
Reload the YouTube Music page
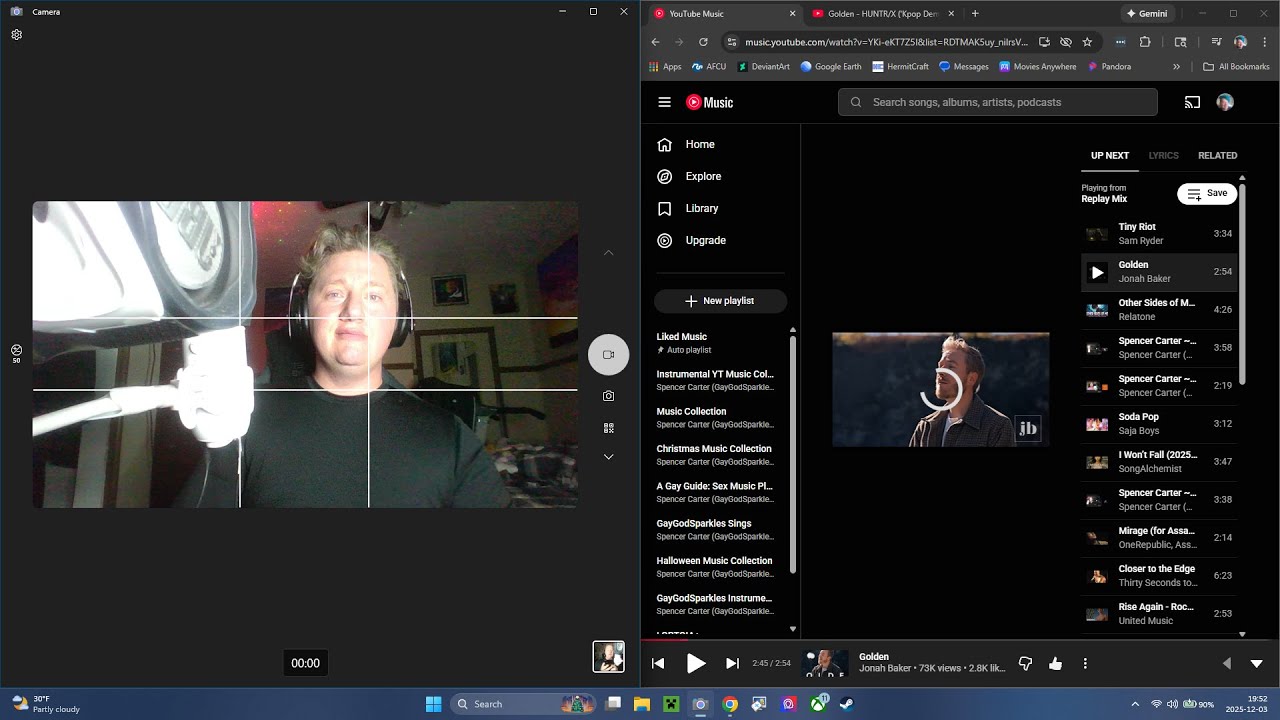tap(703, 42)
